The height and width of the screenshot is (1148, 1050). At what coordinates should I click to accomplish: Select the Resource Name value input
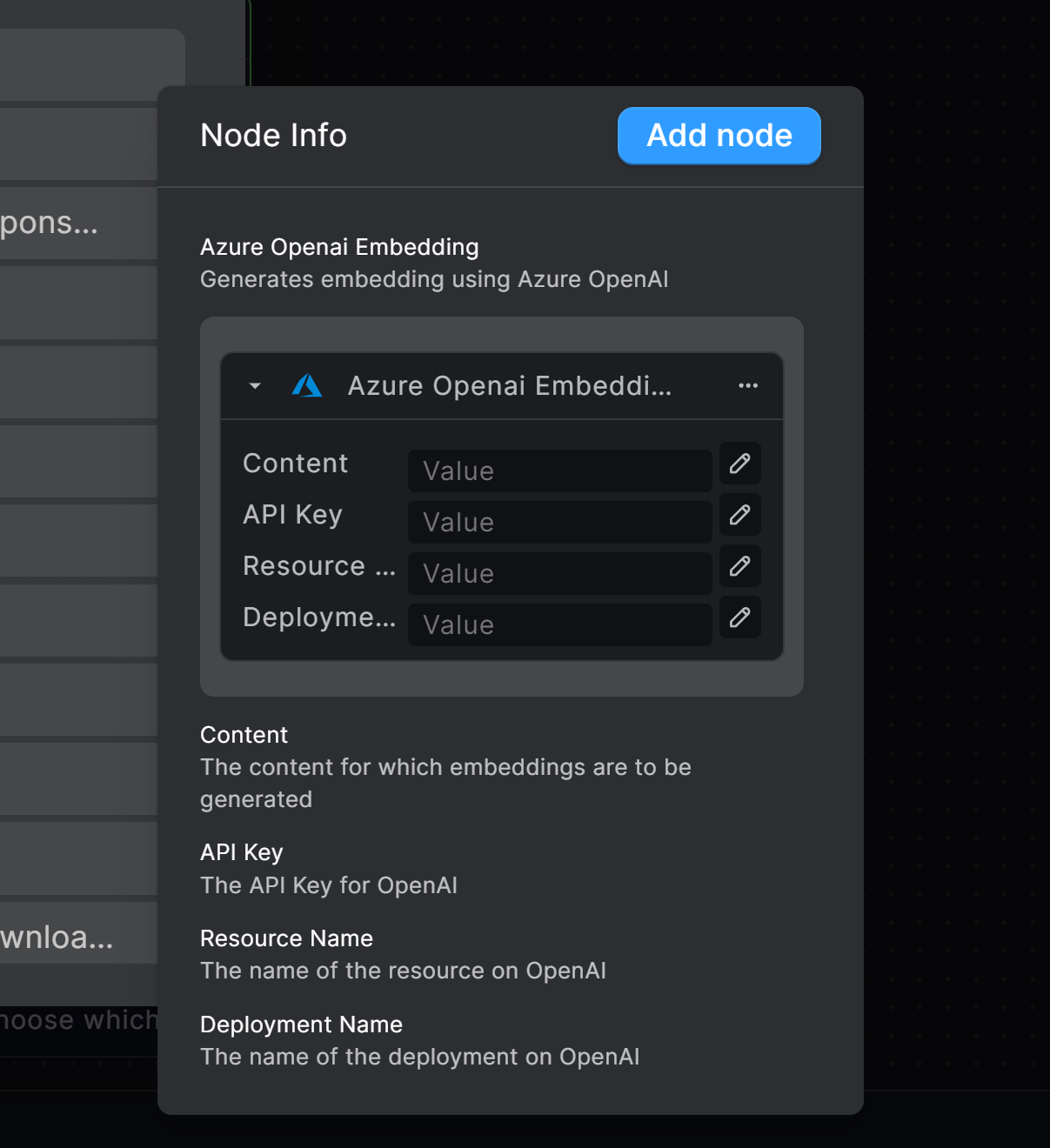[559, 573]
